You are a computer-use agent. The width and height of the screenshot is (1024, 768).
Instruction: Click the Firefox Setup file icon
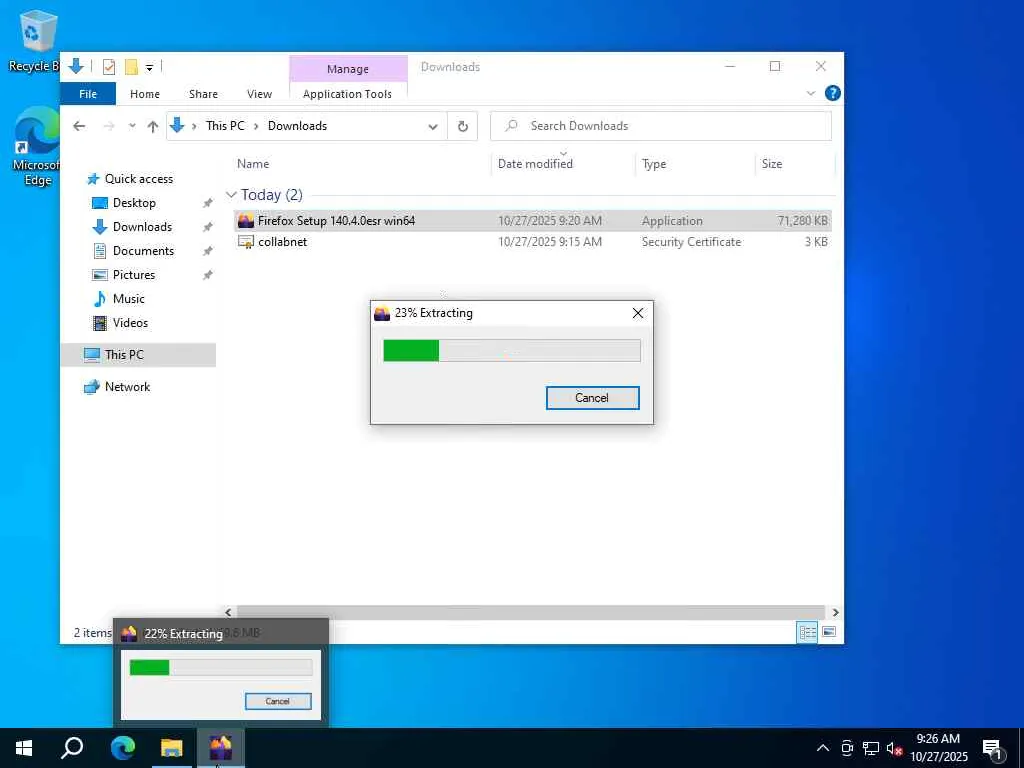point(246,221)
